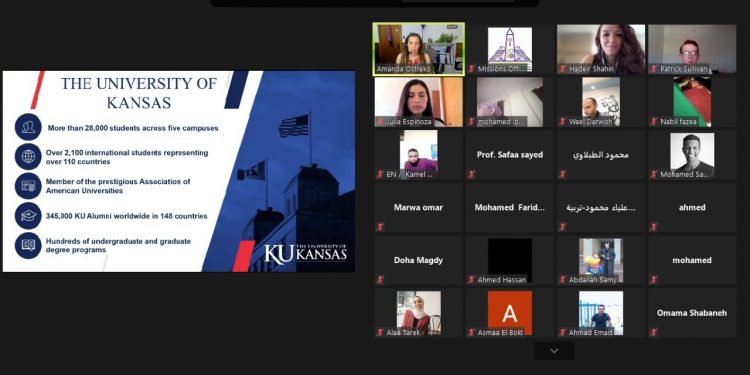Click the lowercase mohamed name tile

click(692, 260)
